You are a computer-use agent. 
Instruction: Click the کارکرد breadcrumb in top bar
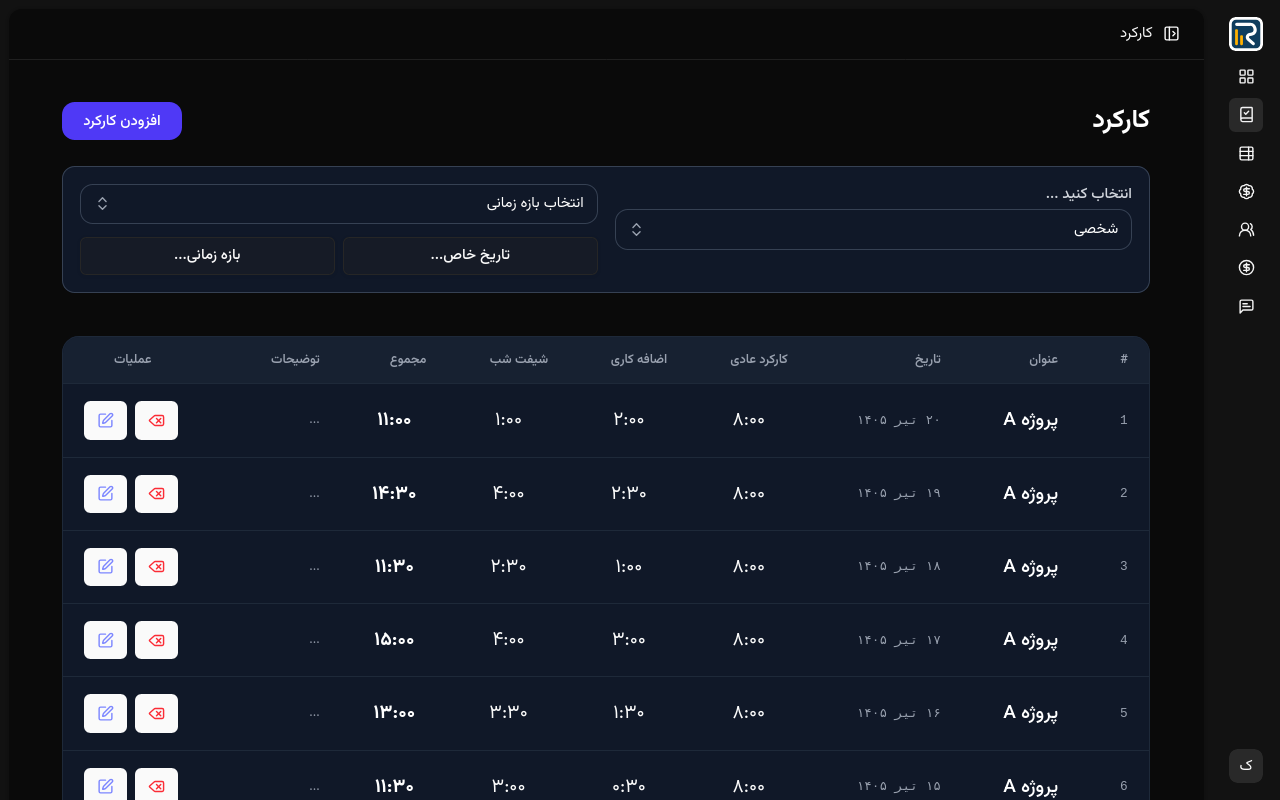(1136, 34)
